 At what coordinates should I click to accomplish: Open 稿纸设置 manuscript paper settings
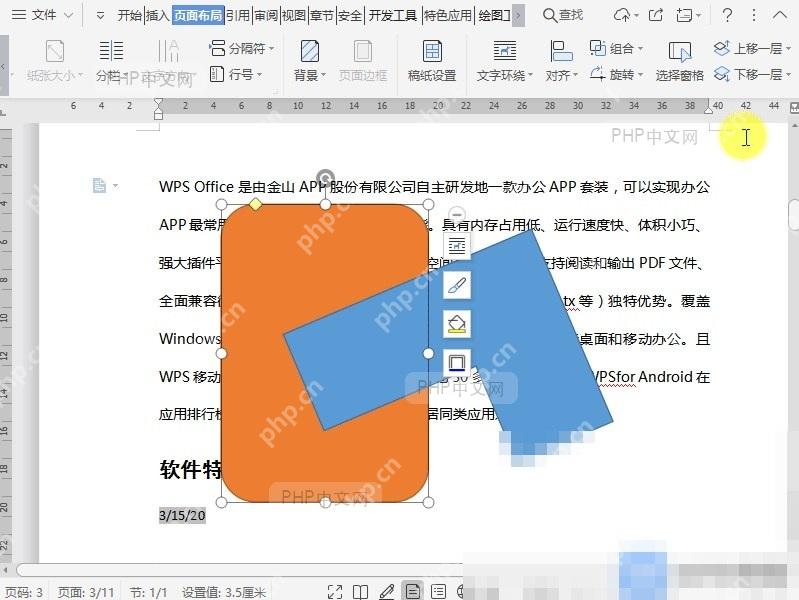point(432,61)
